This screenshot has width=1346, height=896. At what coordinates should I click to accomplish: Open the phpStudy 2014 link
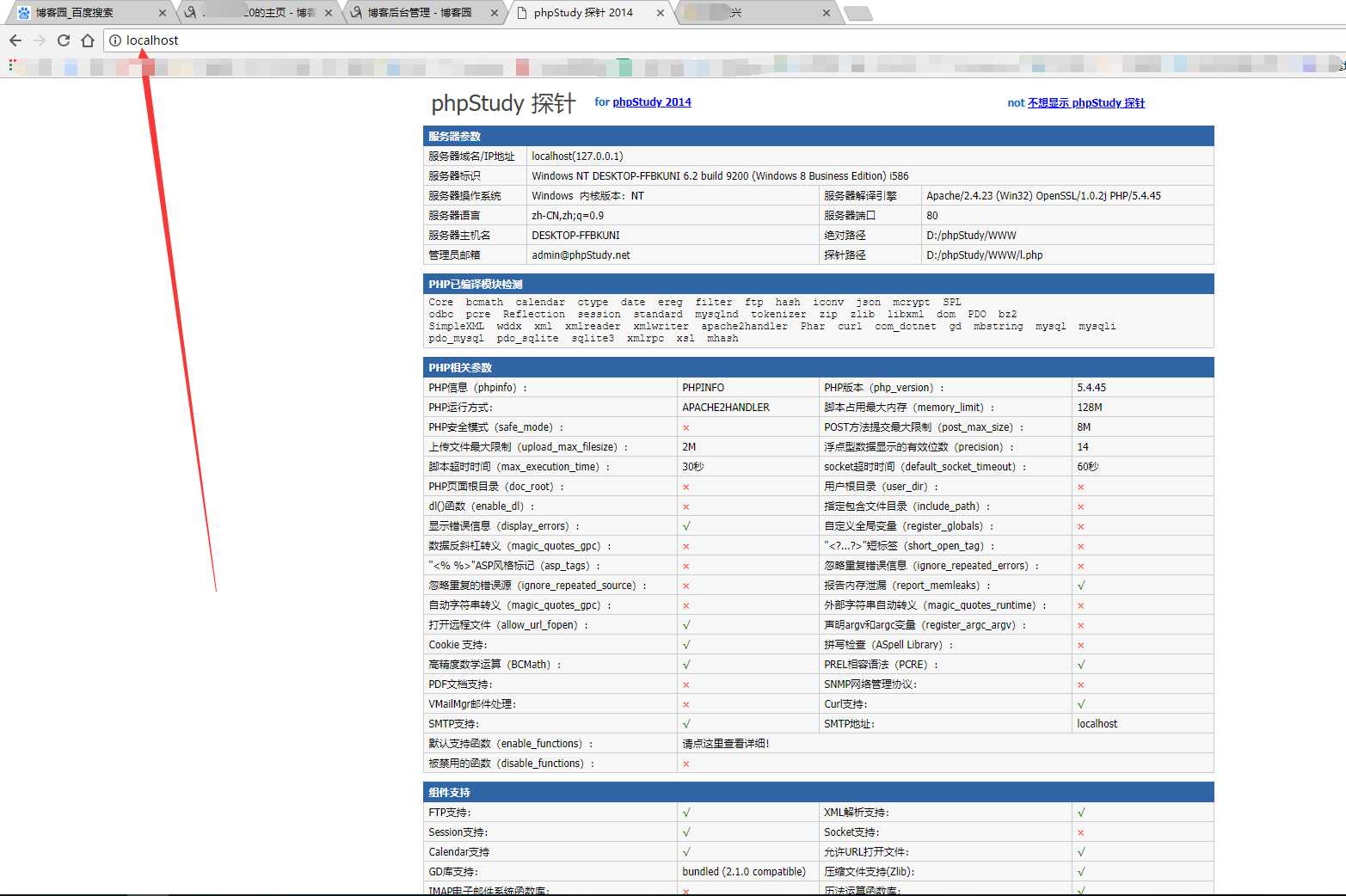(x=652, y=101)
